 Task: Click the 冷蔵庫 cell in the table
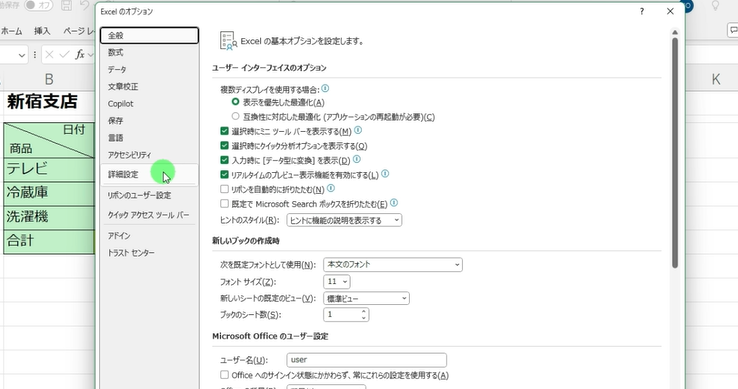[x=49, y=193]
